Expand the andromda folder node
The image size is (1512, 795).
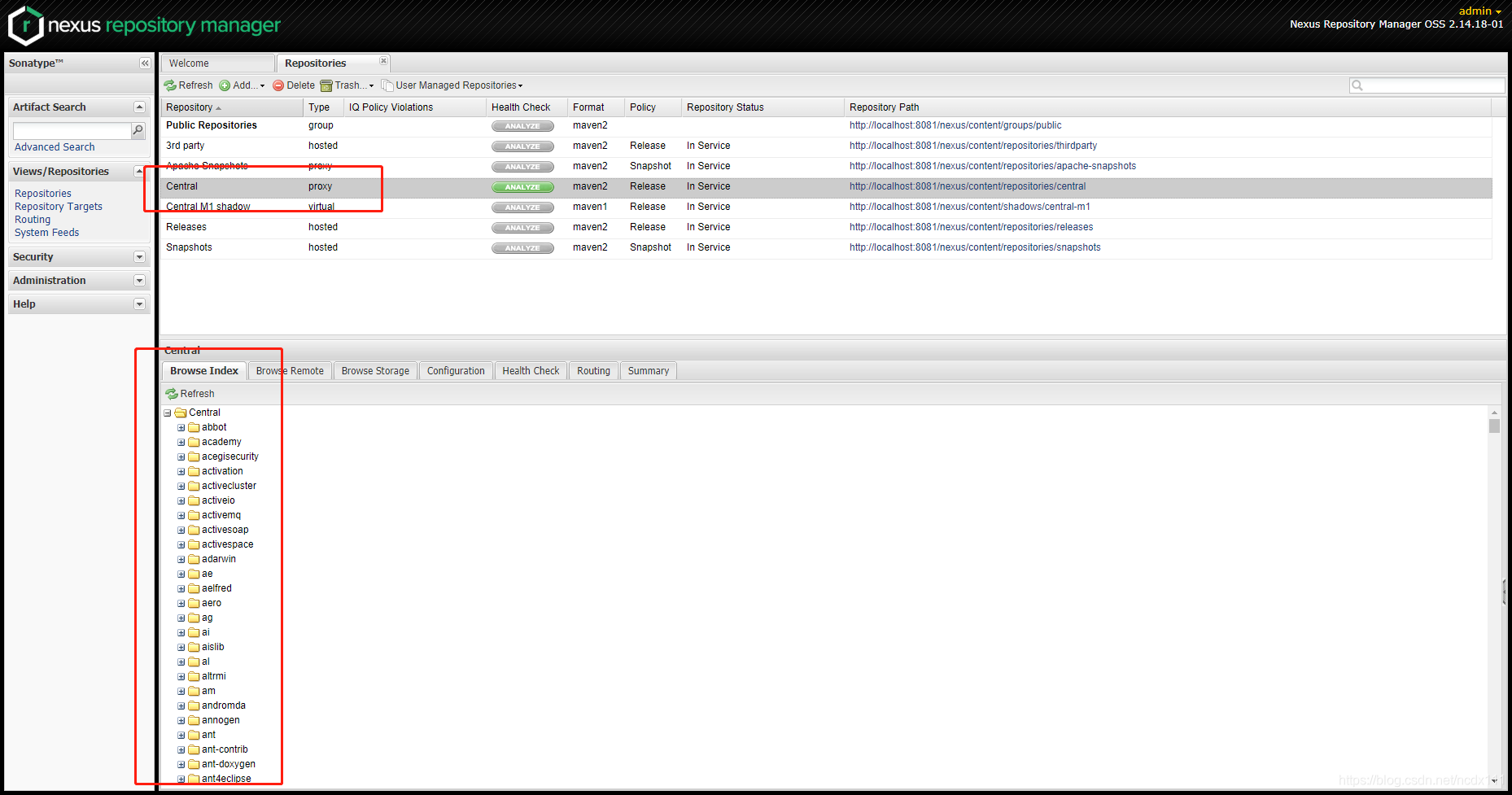tap(181, 706)
